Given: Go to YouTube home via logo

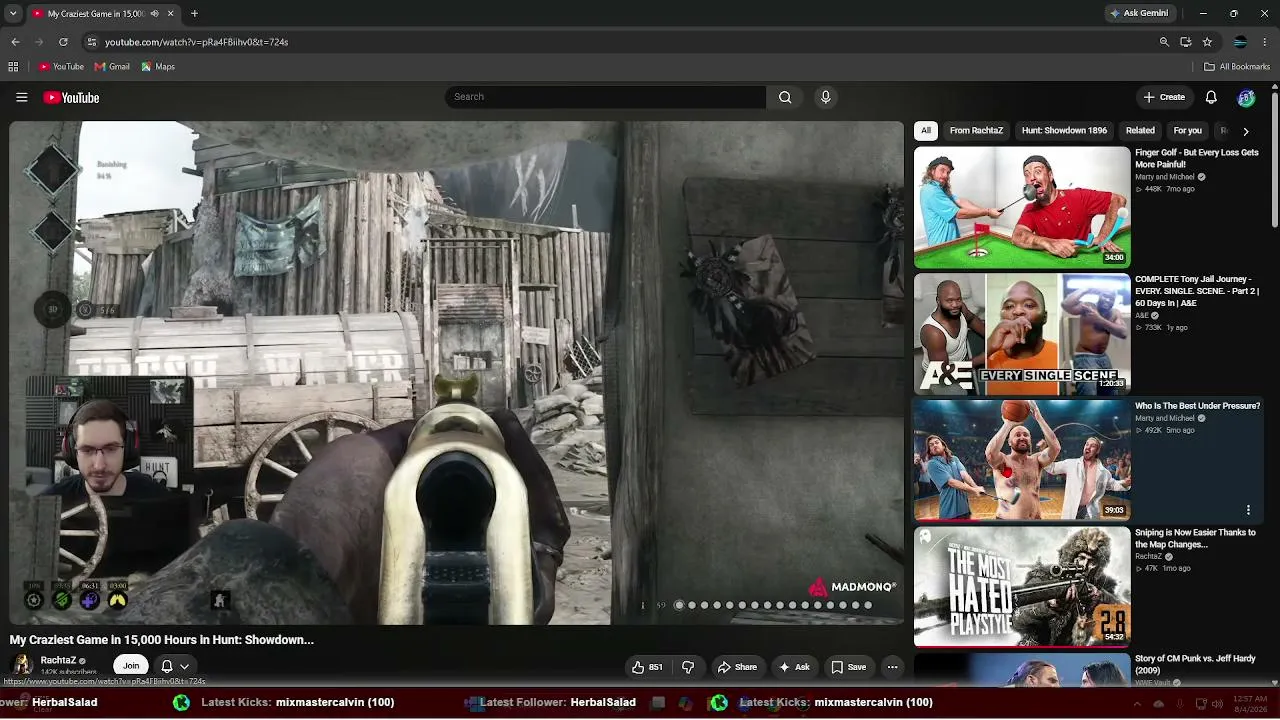Looking at the screenshot, I should (71, 97).
